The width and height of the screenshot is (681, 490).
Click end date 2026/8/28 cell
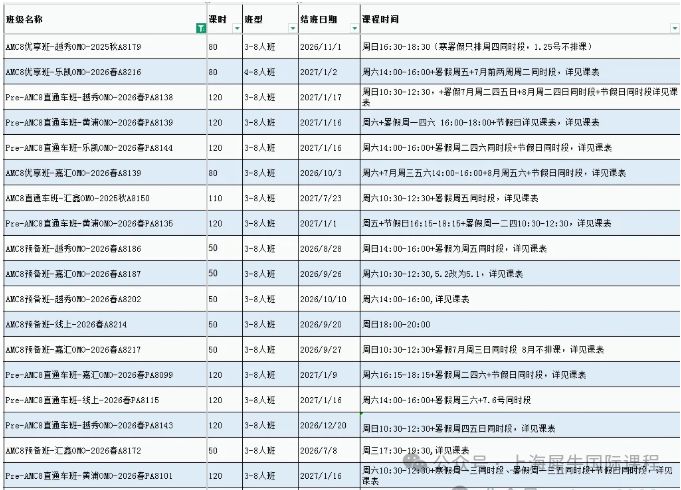point(329,248)
